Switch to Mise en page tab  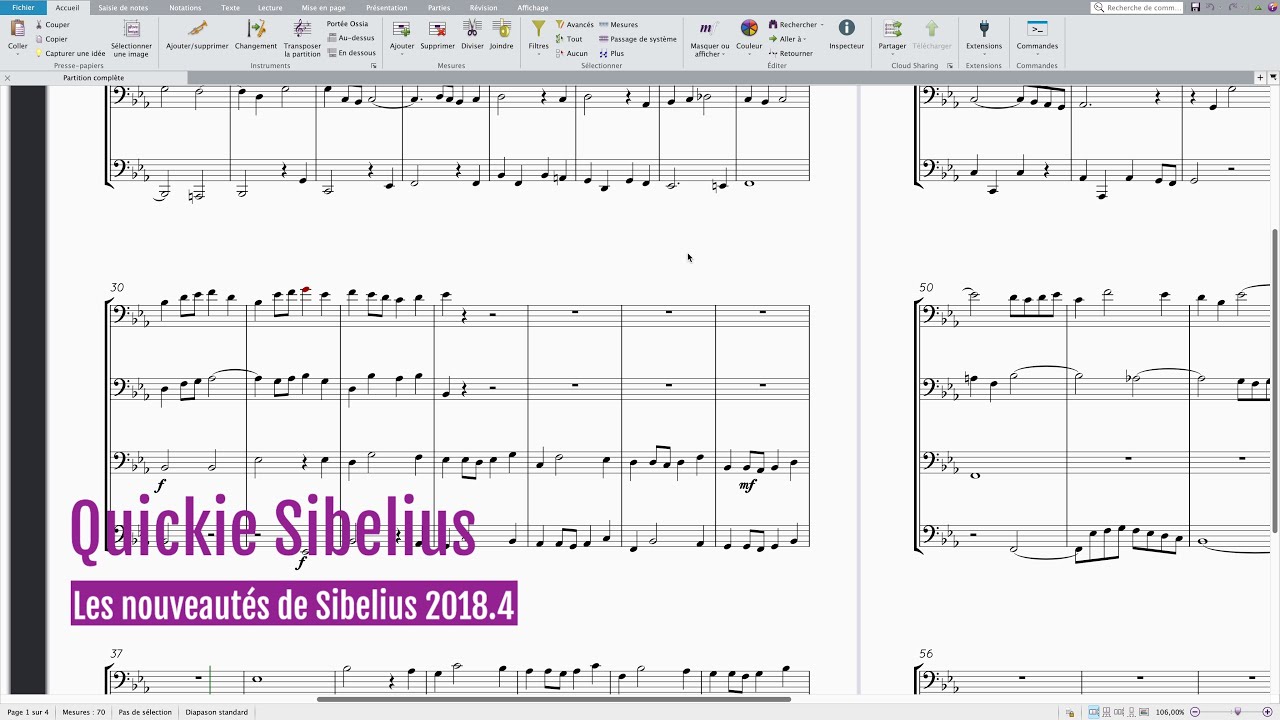(323, 7)
